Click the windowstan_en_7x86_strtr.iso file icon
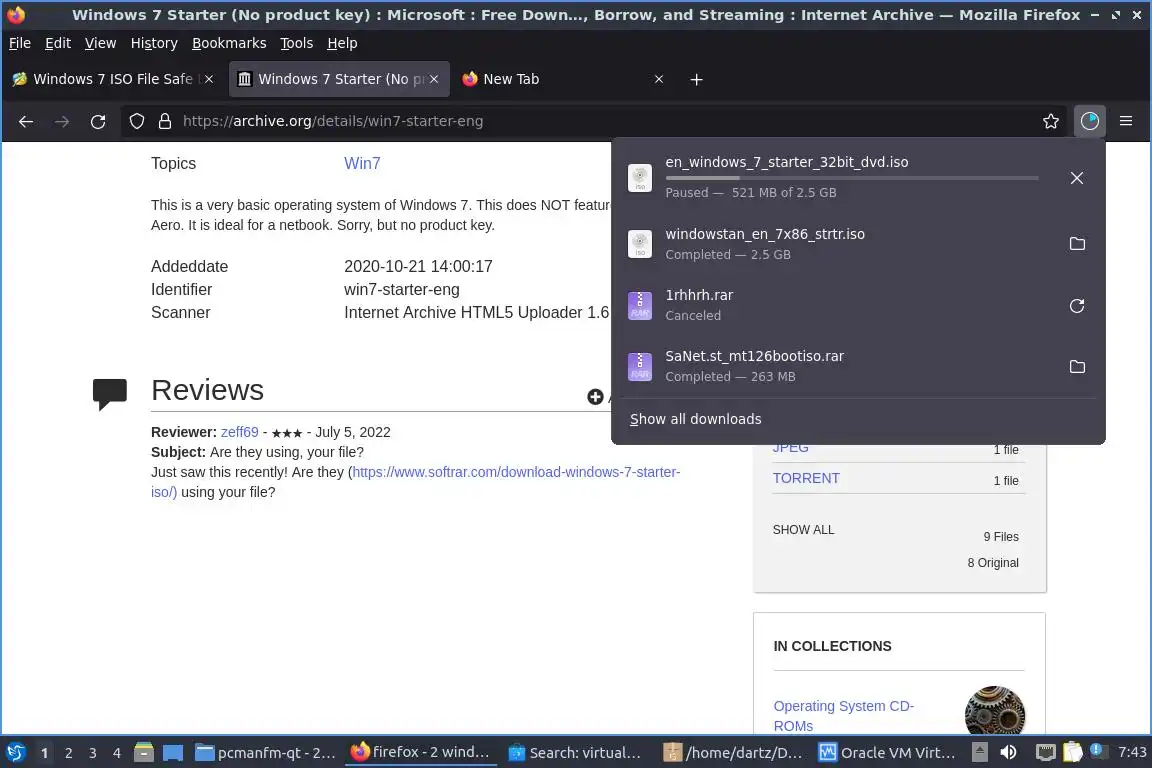This screenshot has width=1152, height=768. [x=640, y=244]
